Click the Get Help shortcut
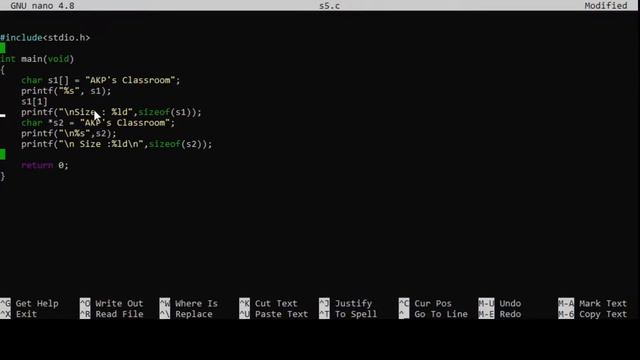The image size is (640, 360). point(29,304)
